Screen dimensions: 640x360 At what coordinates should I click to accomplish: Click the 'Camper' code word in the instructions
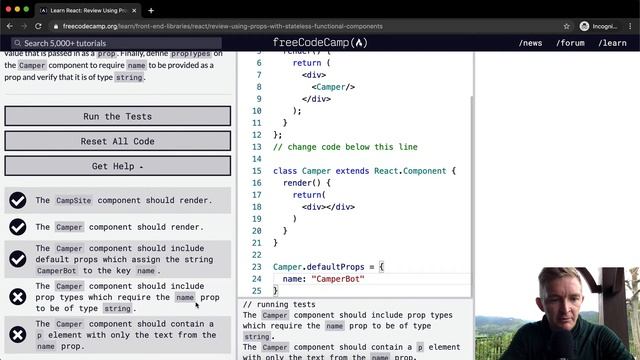[x=32, y=65]
